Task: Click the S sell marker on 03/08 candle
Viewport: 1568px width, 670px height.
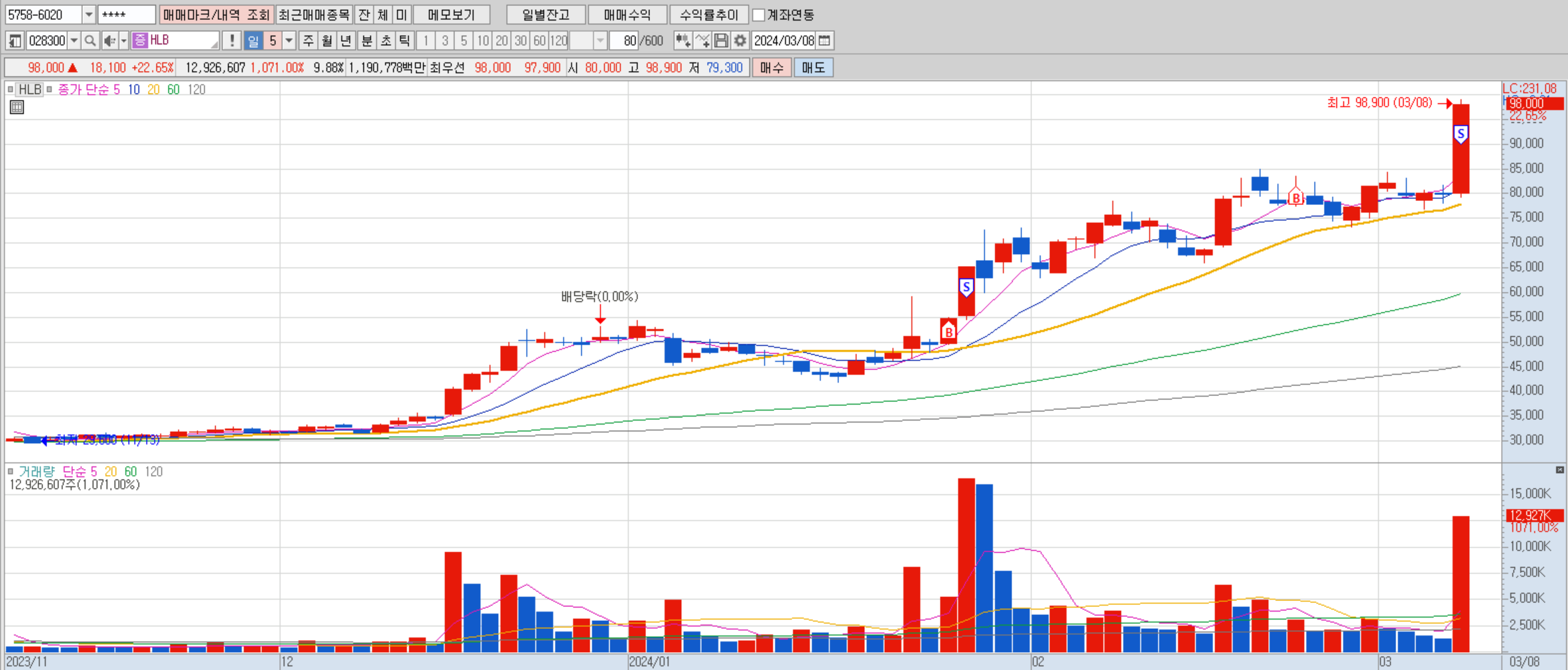Action: coord(1461,135)
